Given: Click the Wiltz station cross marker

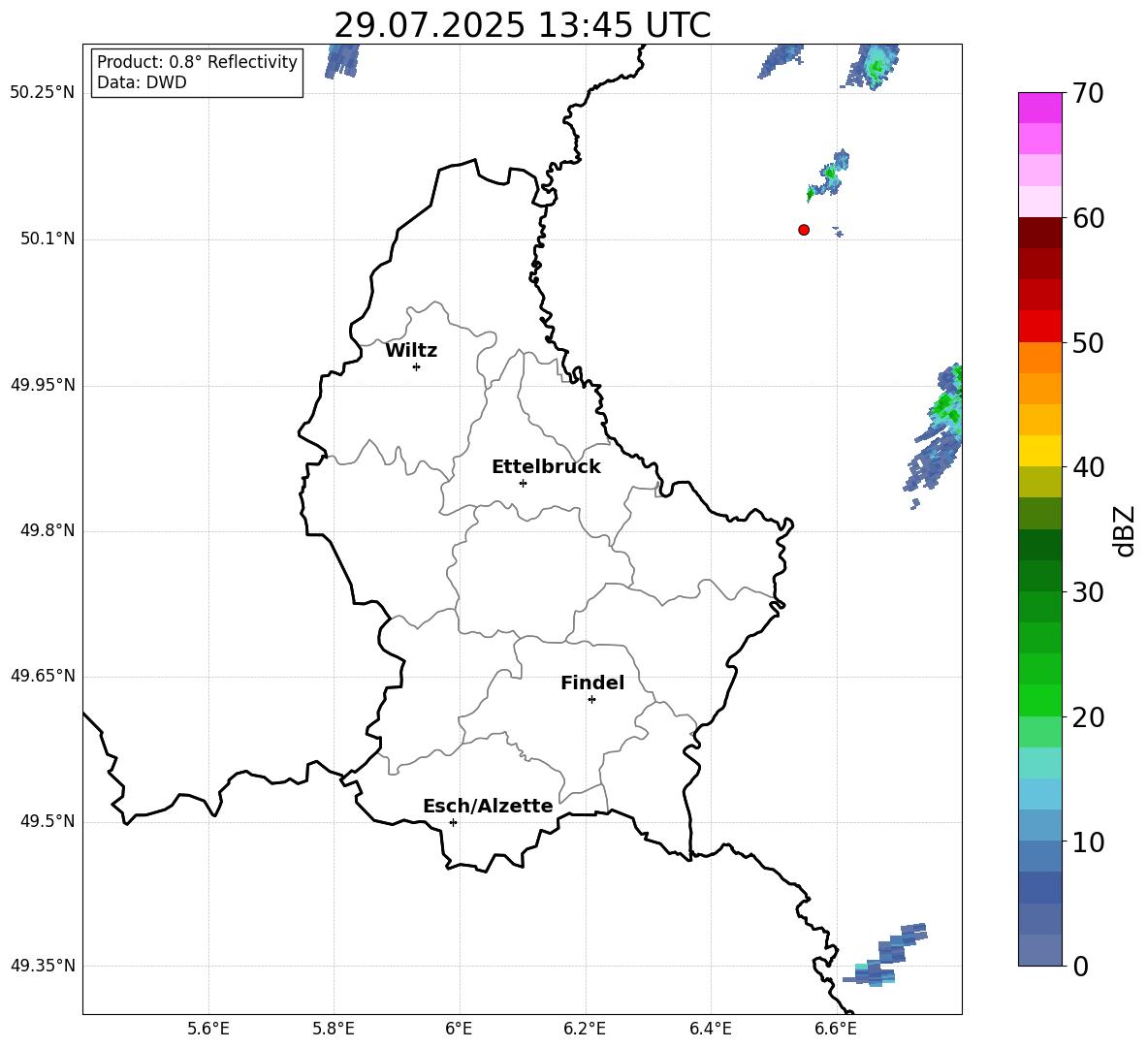Looking at the screenshot, I should (x=417, y=366).
